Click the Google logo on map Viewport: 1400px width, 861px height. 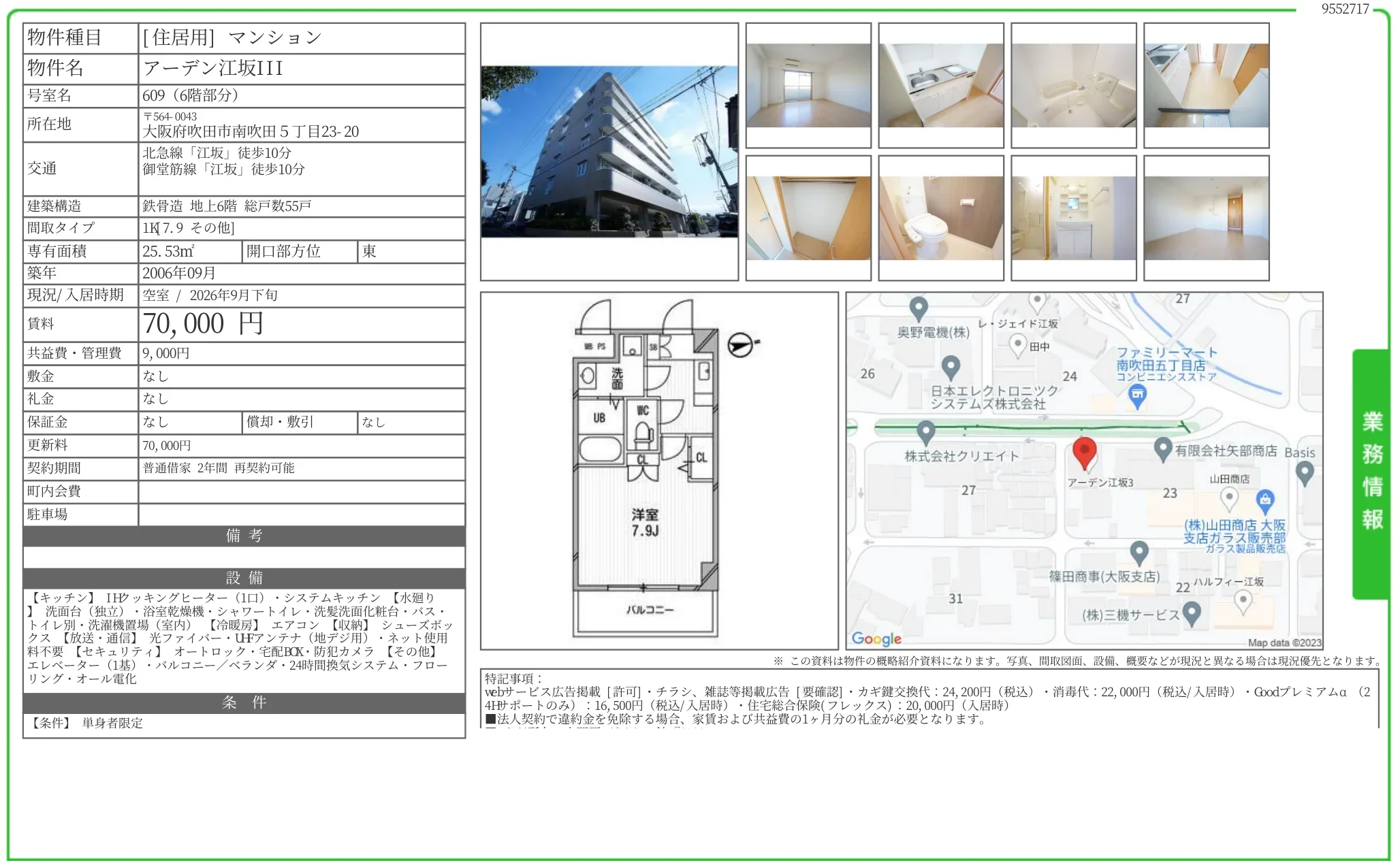[x=876, y=638]
